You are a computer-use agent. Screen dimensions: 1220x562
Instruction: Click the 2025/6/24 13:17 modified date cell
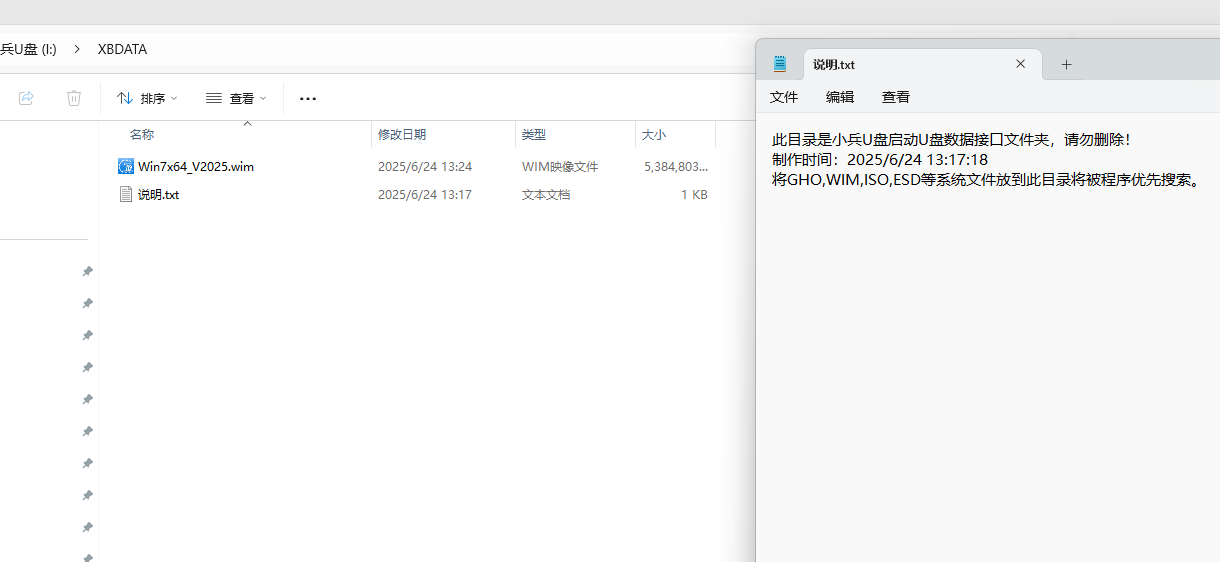(425, 195)
